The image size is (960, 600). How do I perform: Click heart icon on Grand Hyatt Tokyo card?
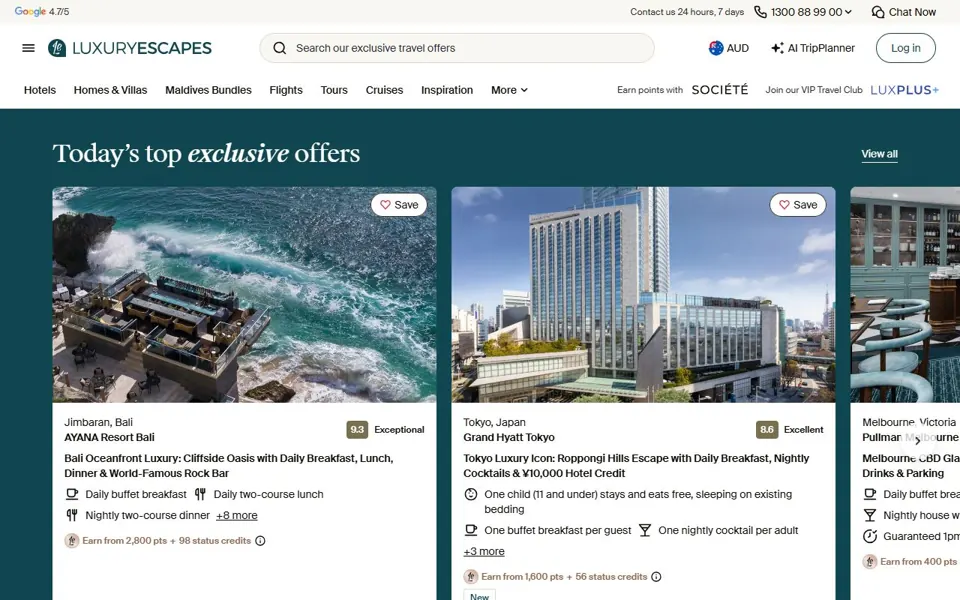click(784, 204)
